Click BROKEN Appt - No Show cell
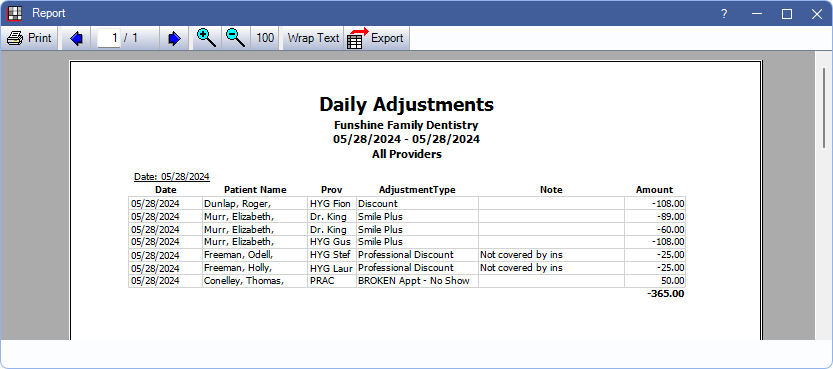 pos(418,281)
